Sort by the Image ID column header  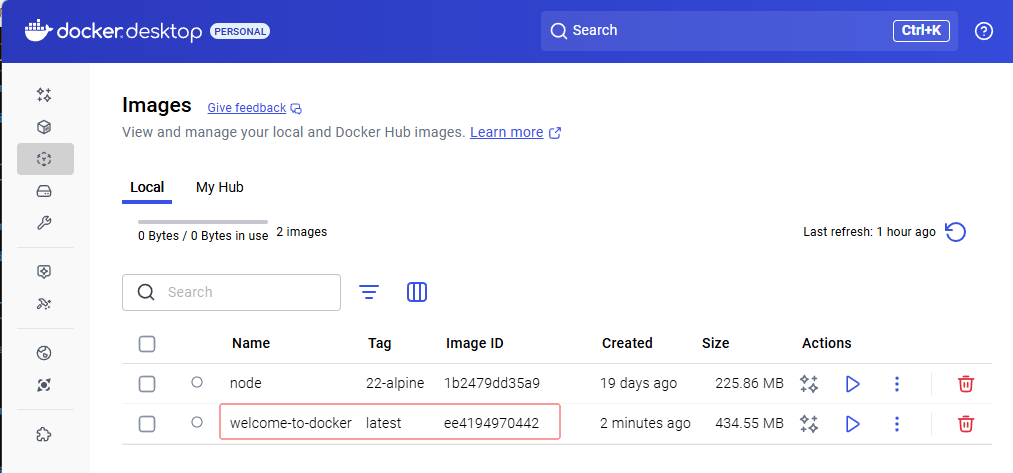(474, 343)
